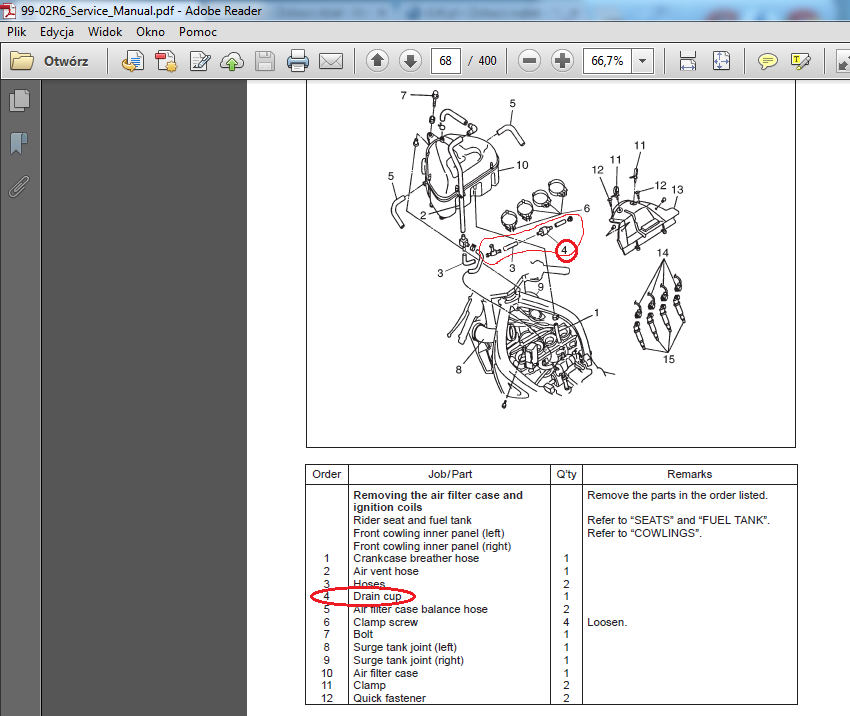Click the create PDF online icon
The image size is (850, 716).
166,61
